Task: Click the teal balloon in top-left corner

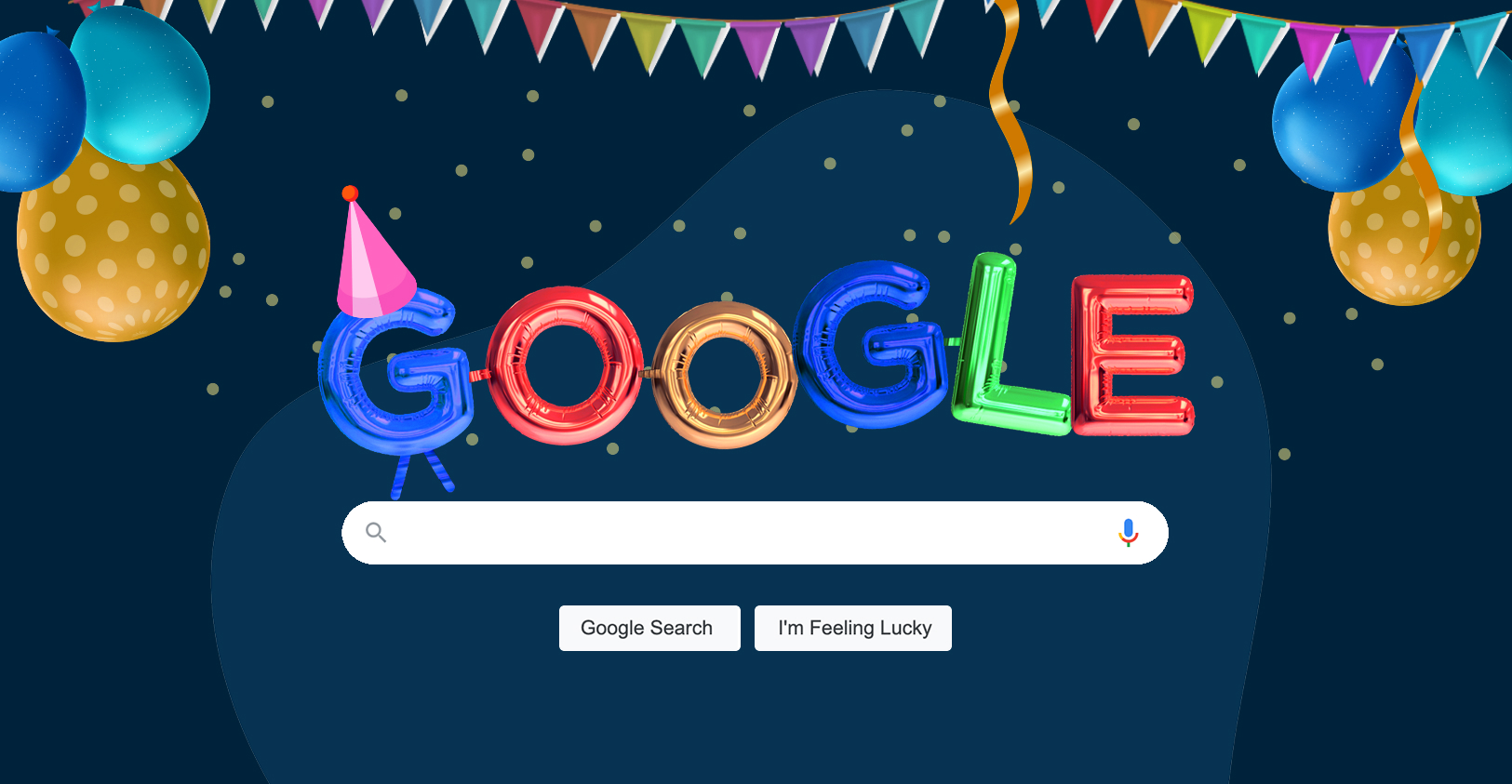Action: click(141, 86)
